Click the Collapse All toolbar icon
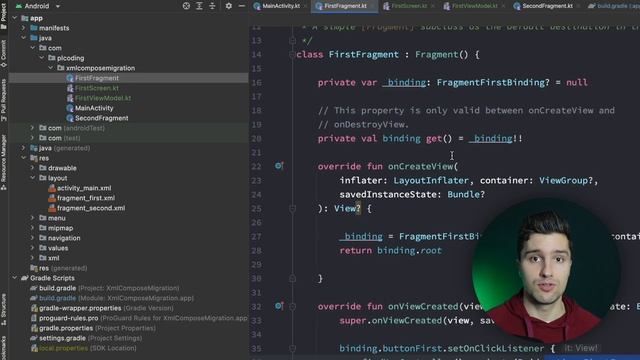This screenshot has width=640, height=360. coord(212,6)
